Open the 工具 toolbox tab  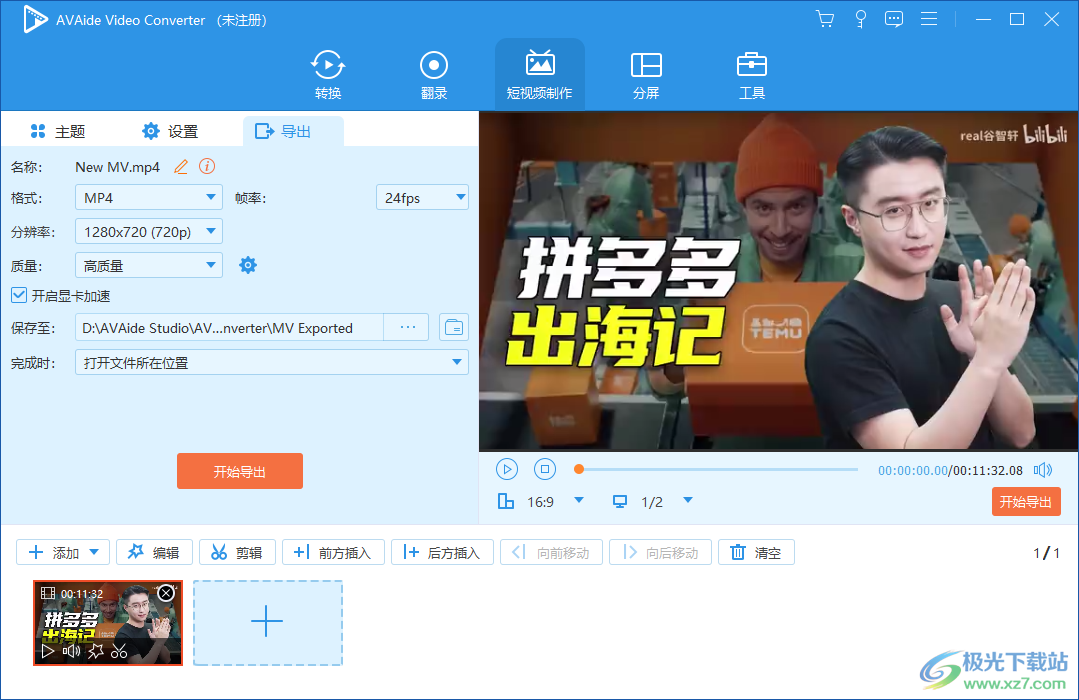click(751, 74)
